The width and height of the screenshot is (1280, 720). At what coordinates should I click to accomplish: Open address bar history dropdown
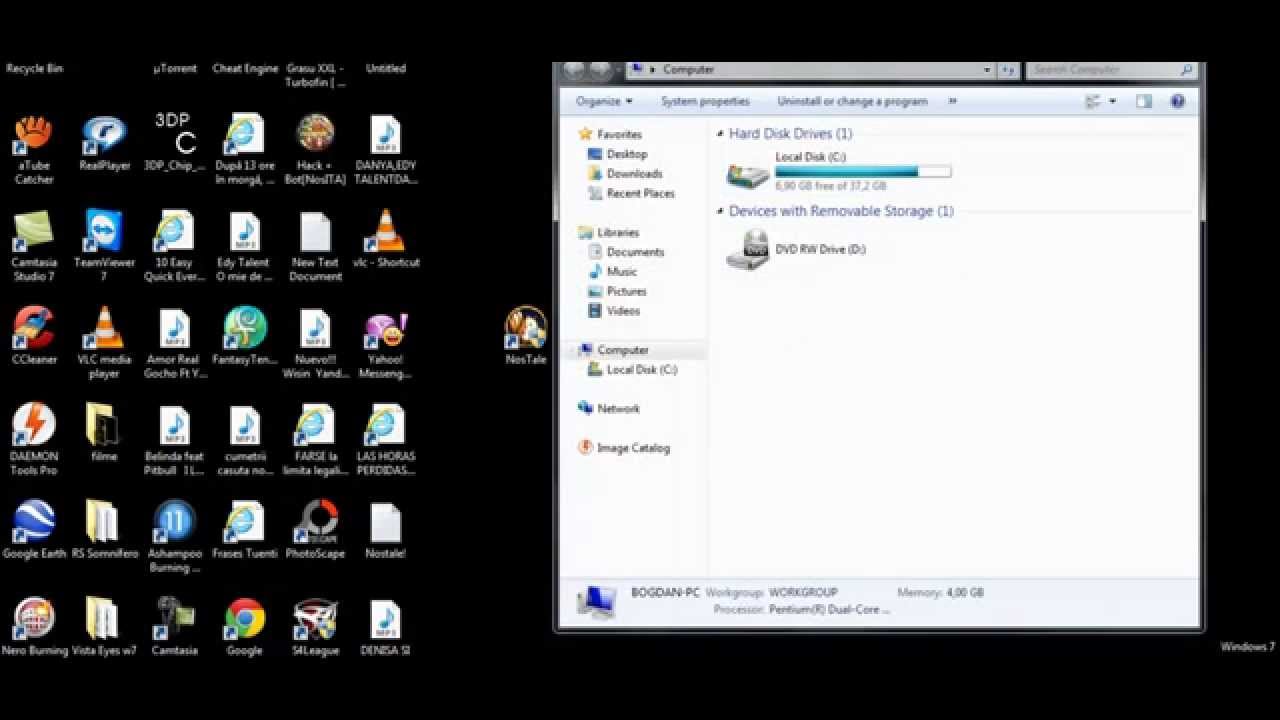coord(987,70)
